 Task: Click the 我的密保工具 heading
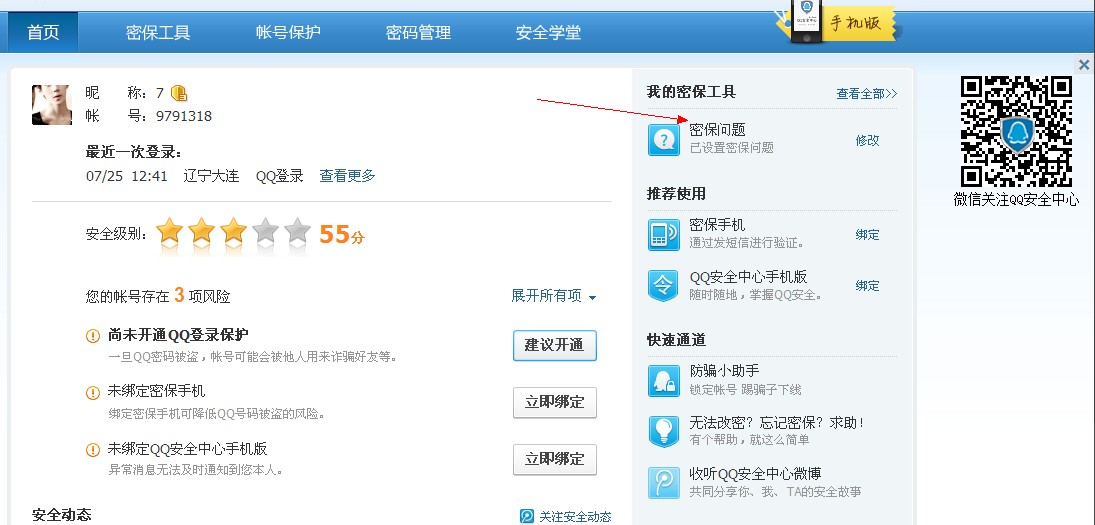(691, 92)
